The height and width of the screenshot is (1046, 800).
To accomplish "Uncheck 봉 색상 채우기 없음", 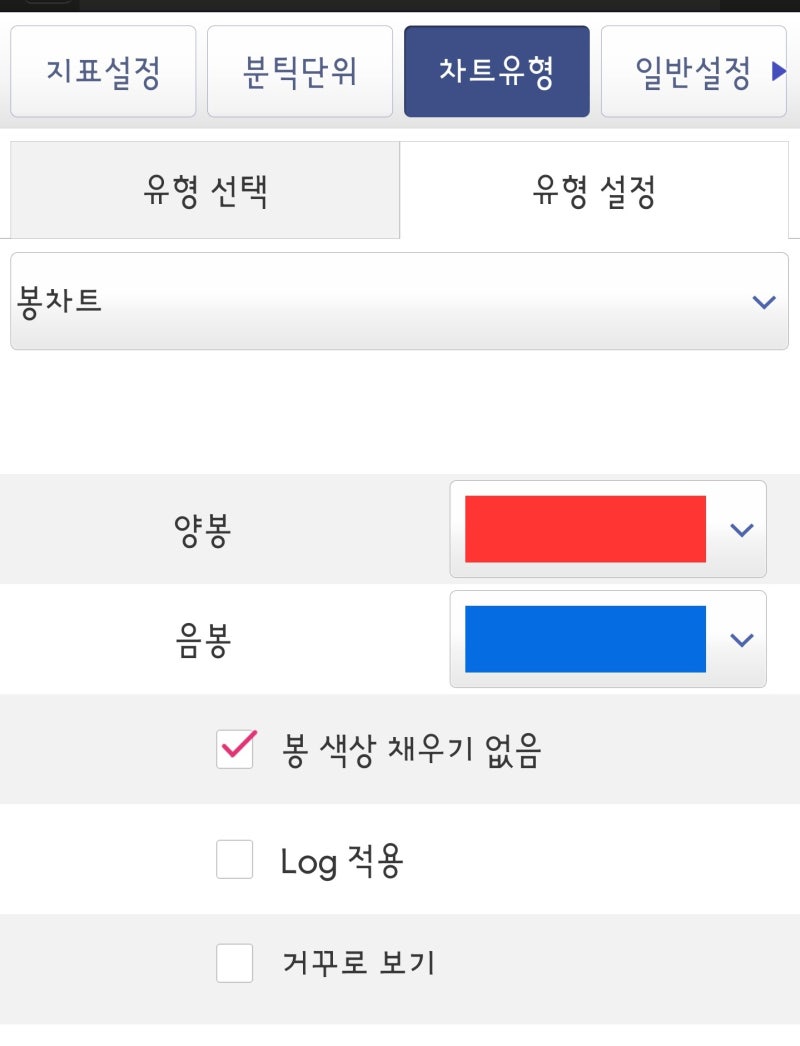I will pyautogui.click(x=234, y=748).
